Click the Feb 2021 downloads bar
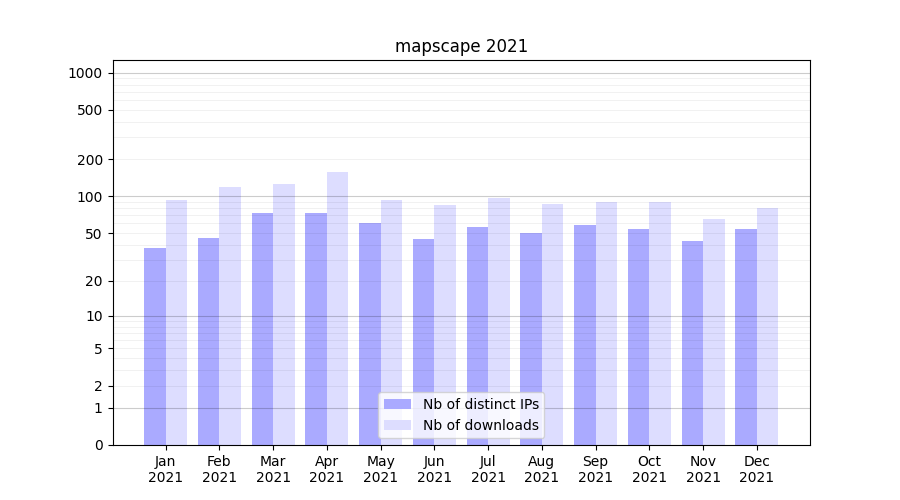This screenshot has width=900, height=500. pos(230,316)
